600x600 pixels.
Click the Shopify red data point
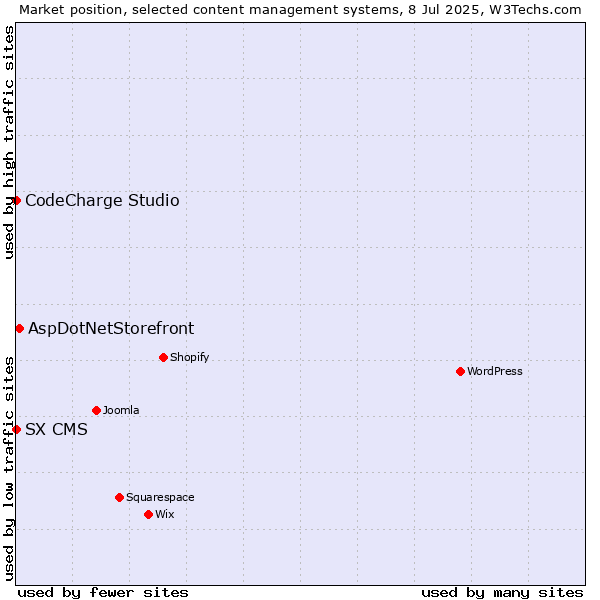163,357
